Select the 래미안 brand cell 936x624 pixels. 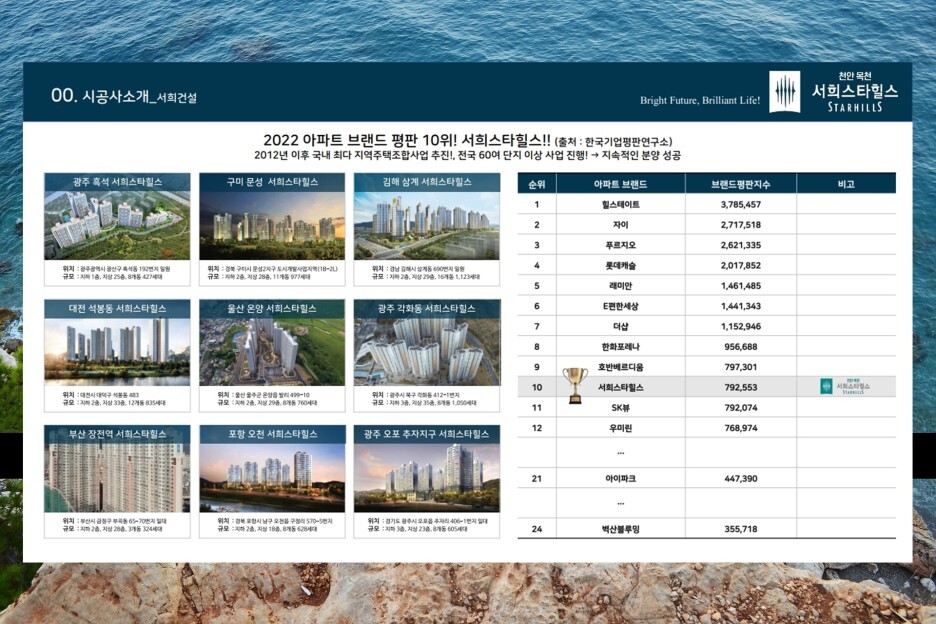point(620,285)
